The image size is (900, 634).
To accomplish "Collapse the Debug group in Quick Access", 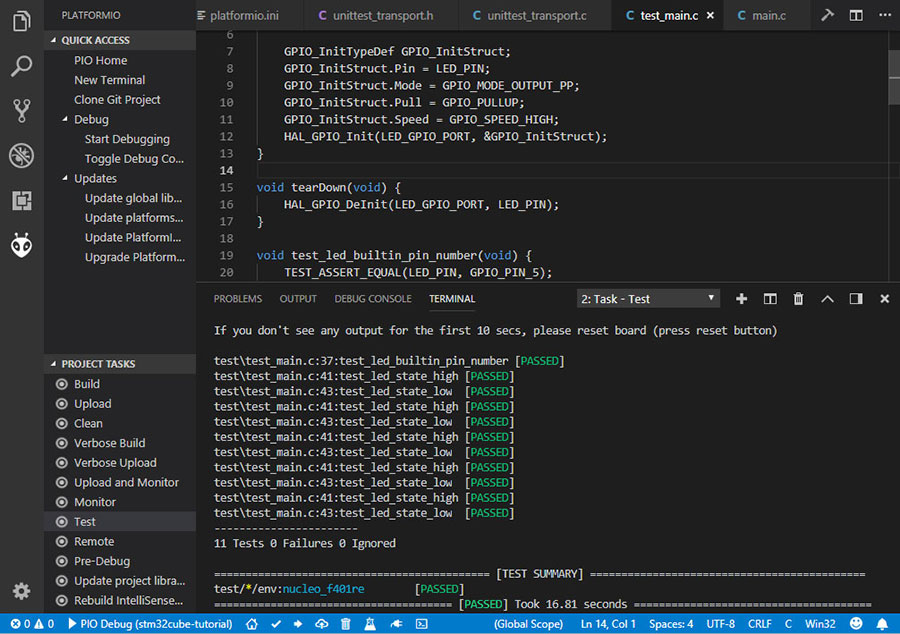I will pyautogui.click(x=64, y=120).
